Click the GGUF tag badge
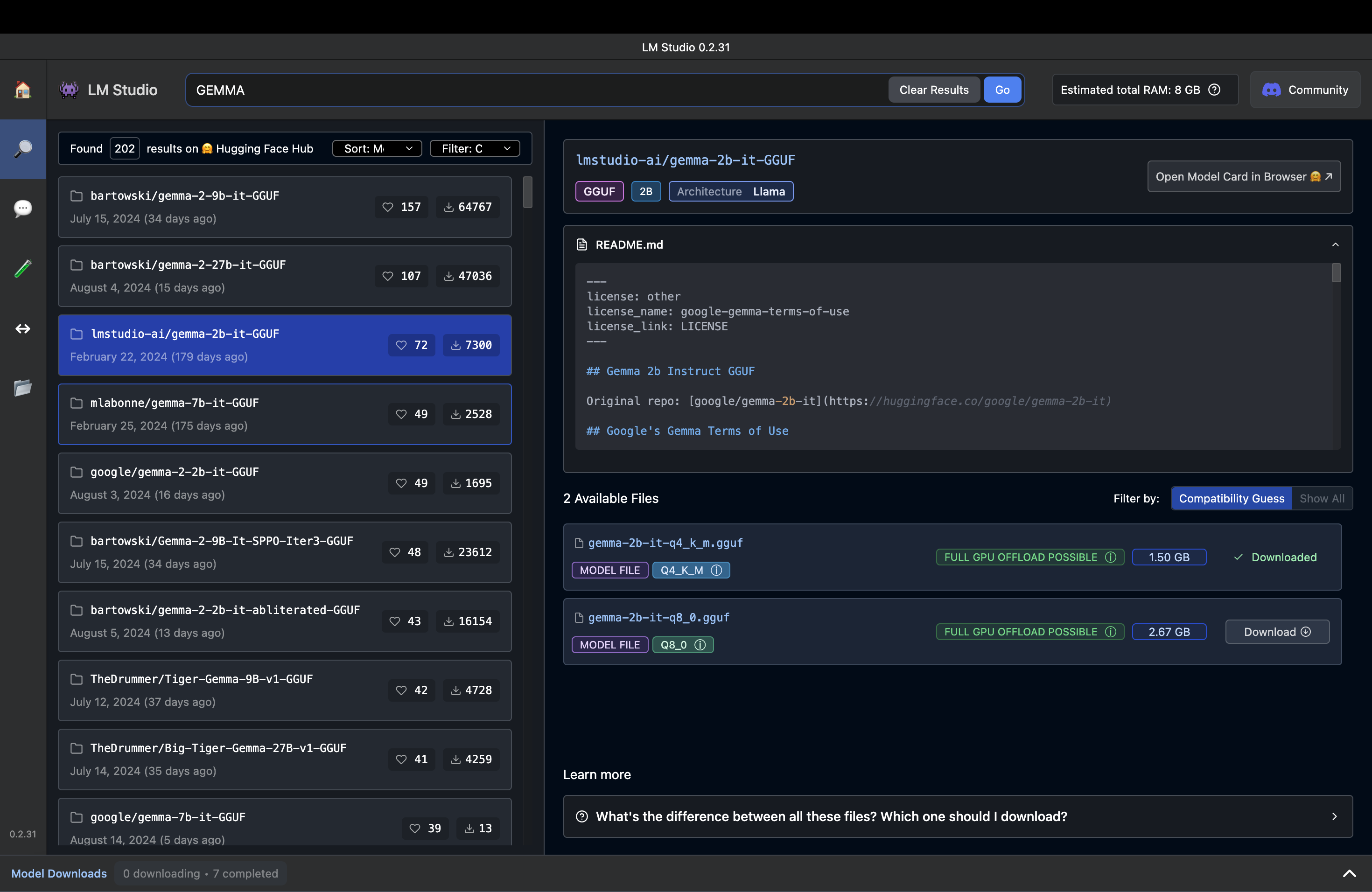 pos(599,191)
